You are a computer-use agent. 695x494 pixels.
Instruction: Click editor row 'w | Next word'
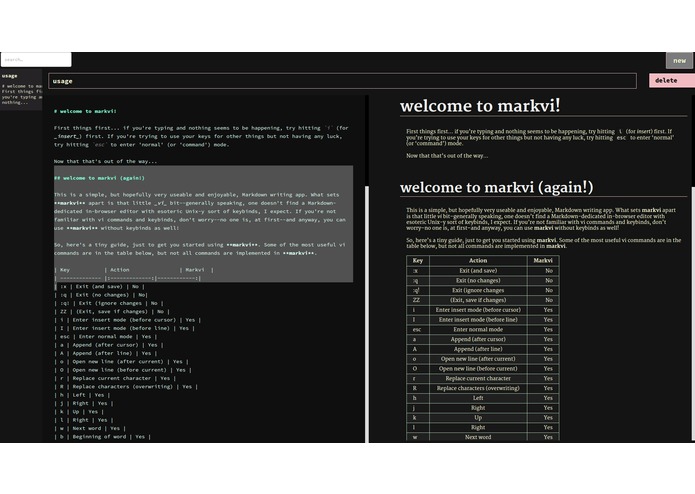click(90, 428)
